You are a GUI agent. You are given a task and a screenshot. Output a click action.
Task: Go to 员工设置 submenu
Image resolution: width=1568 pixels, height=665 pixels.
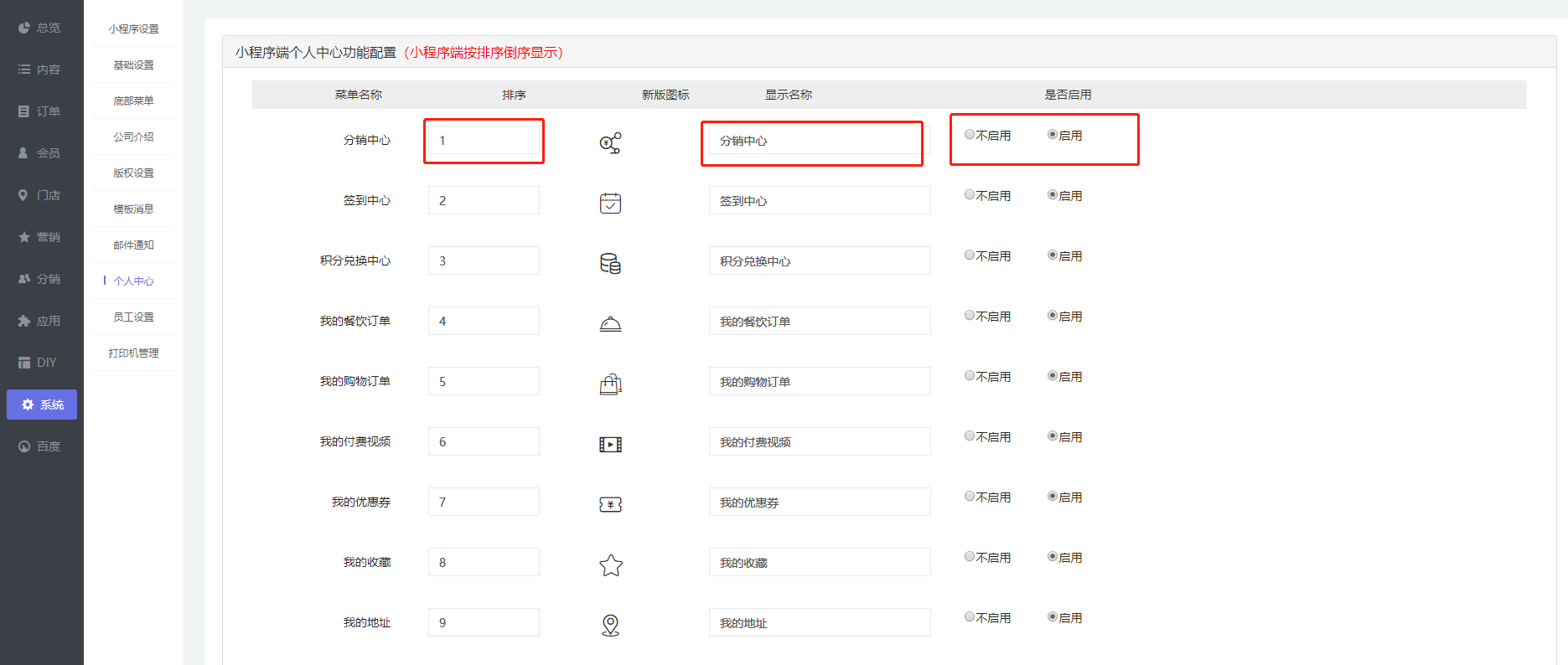[x=133, y=317]
